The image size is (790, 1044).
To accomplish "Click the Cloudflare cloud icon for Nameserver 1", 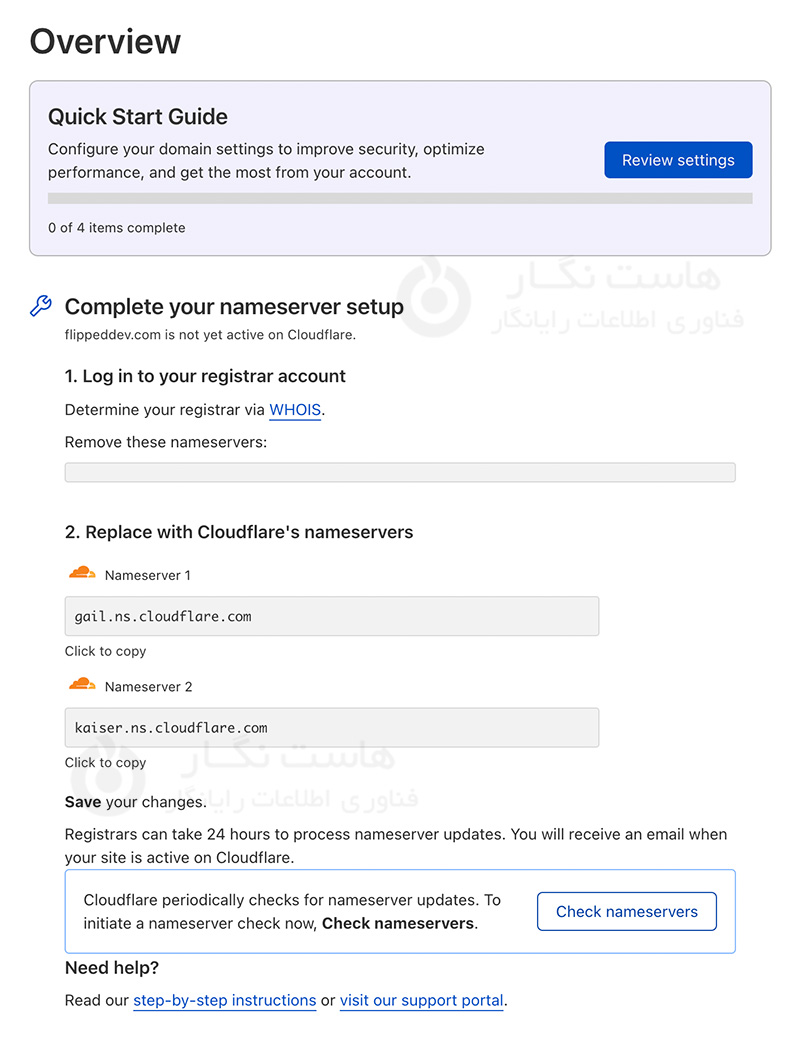I will pyautogui.click(x=82, y=574).
